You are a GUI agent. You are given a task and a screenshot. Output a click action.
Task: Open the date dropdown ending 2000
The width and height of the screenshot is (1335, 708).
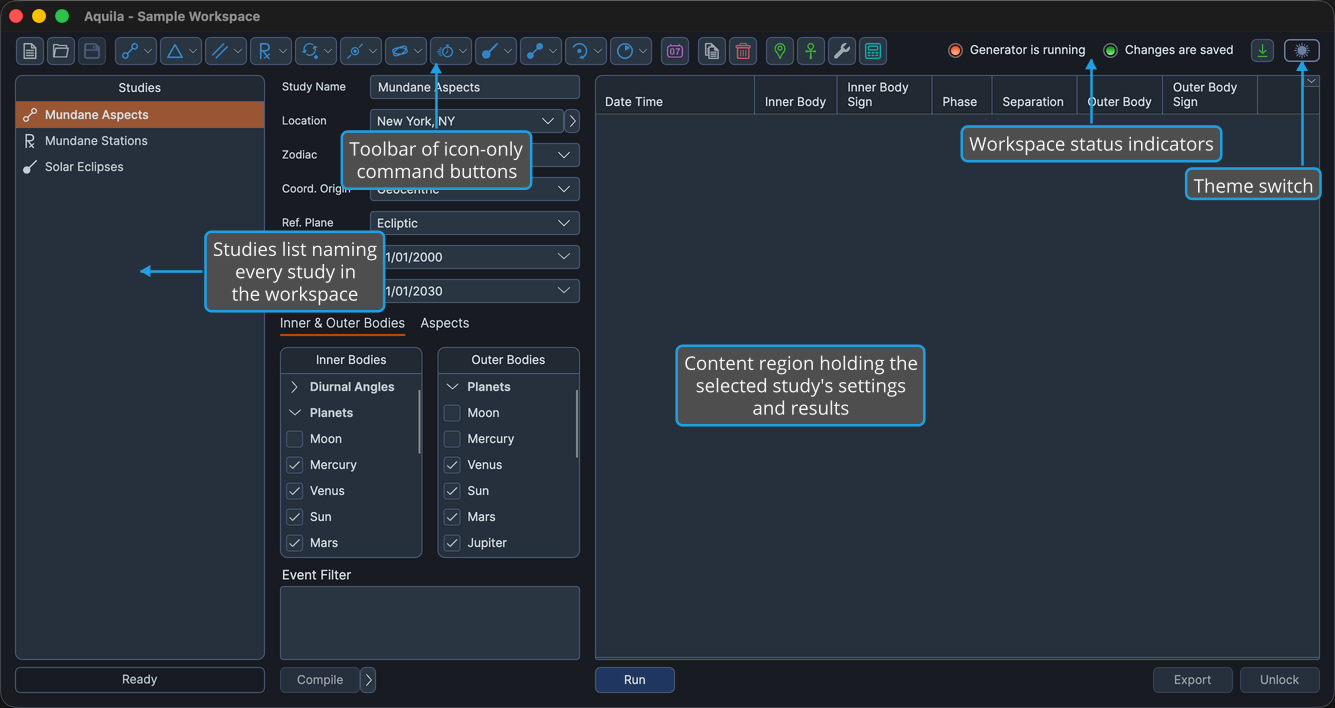pos(475,257)
